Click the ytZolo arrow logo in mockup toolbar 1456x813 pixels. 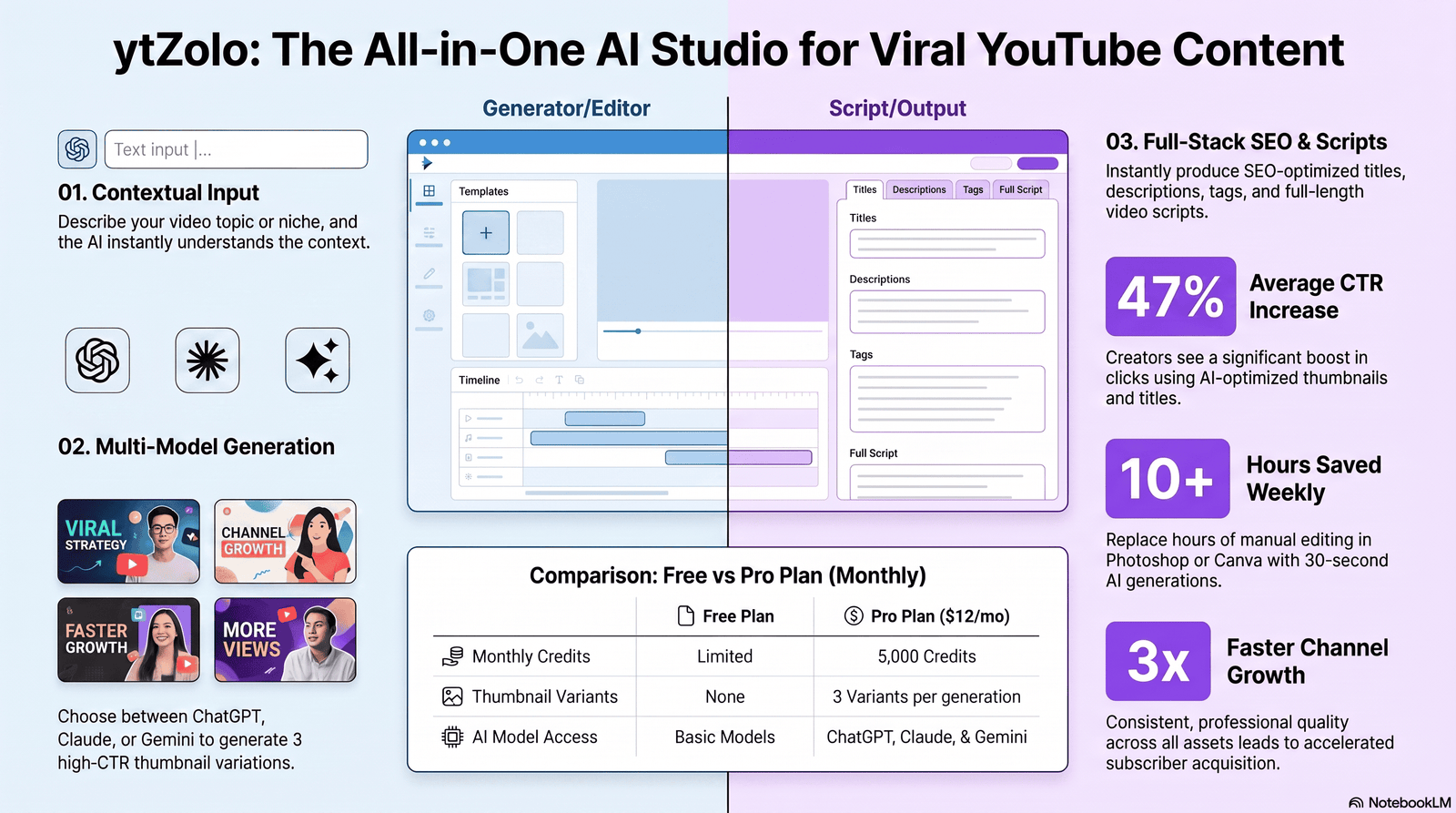tap(427, 164)
